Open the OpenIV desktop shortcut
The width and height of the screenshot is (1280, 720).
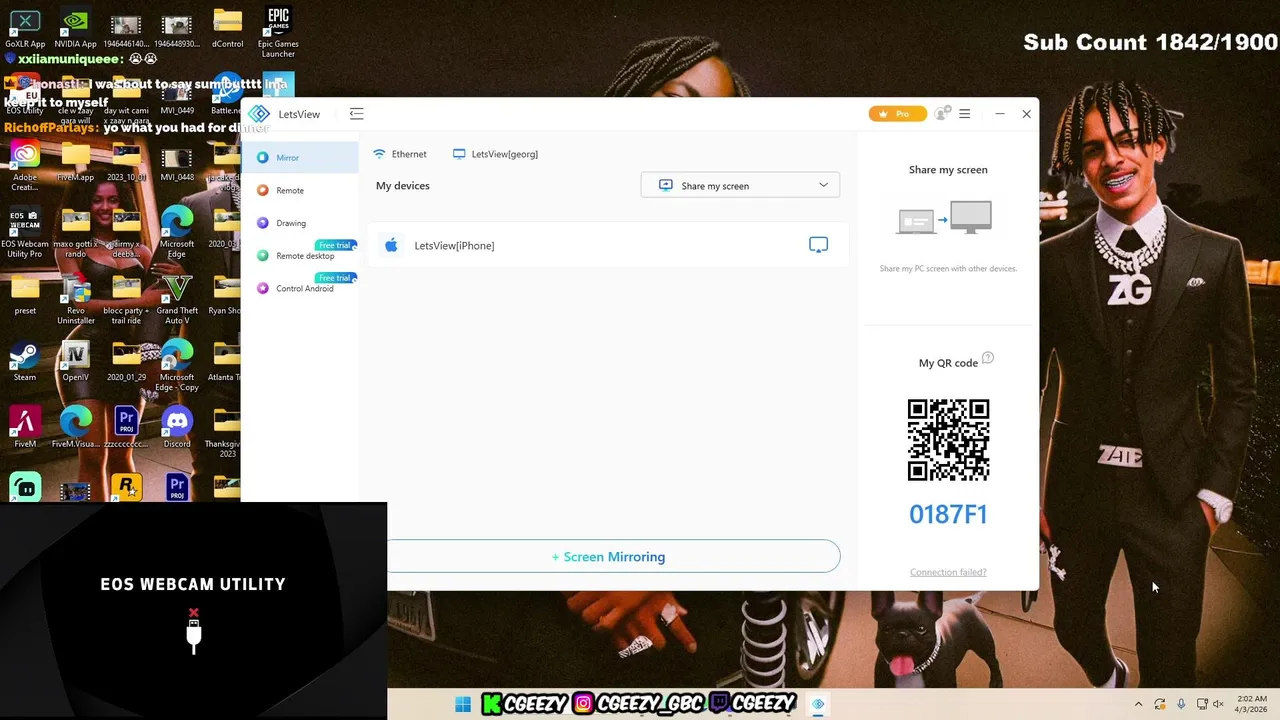tap(76, 362)
